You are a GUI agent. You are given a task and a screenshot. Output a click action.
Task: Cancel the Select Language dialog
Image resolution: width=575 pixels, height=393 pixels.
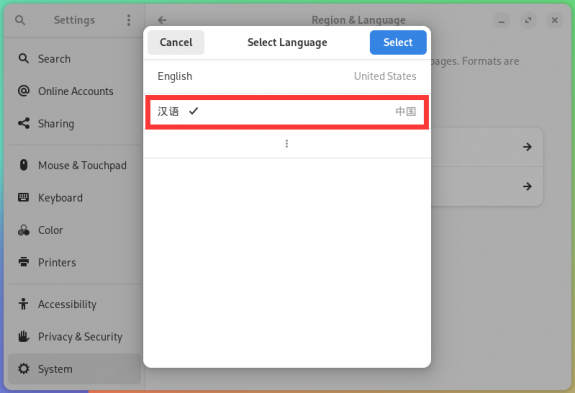(x=176, y=43)
